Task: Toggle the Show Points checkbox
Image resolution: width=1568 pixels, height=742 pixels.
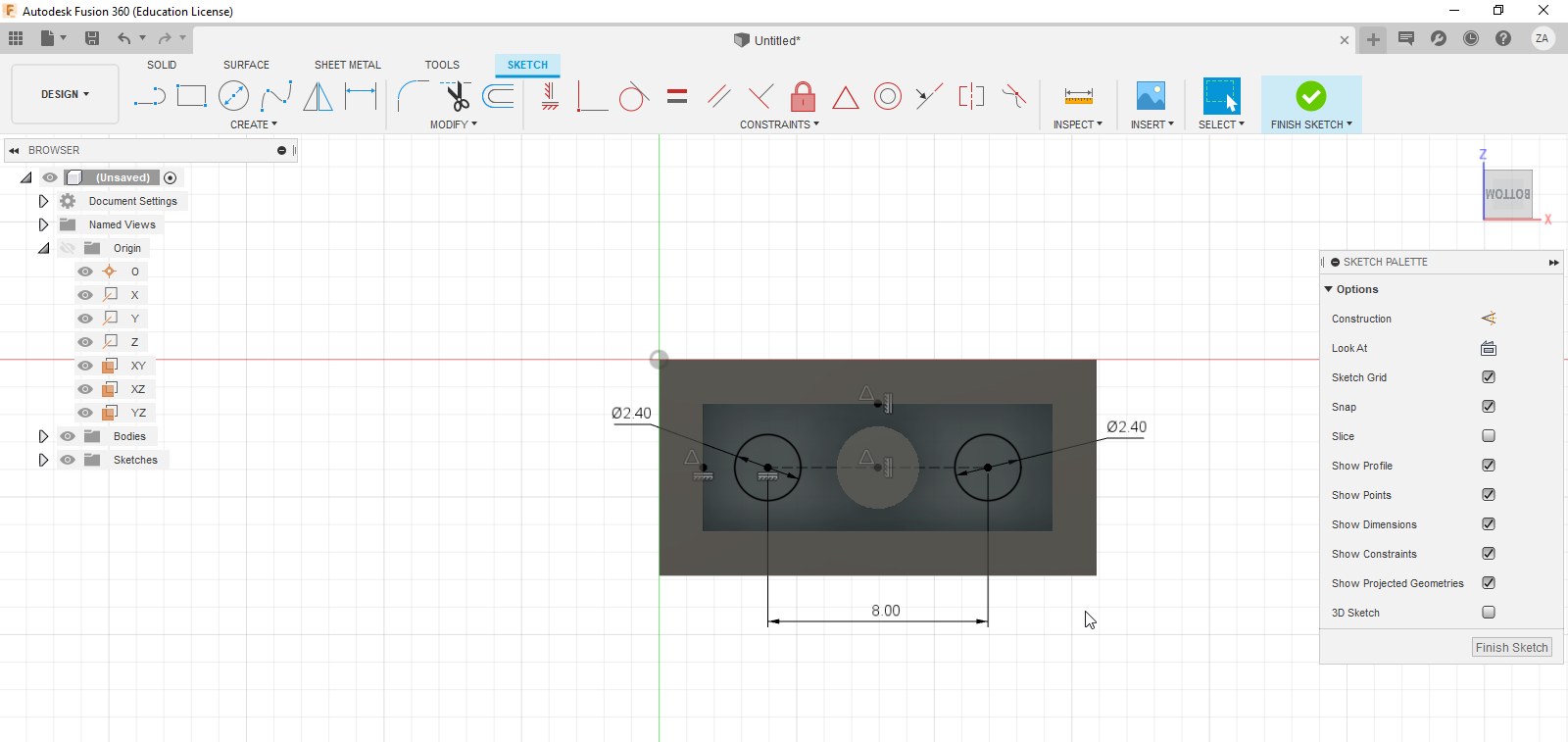Action: (1489, 495)
